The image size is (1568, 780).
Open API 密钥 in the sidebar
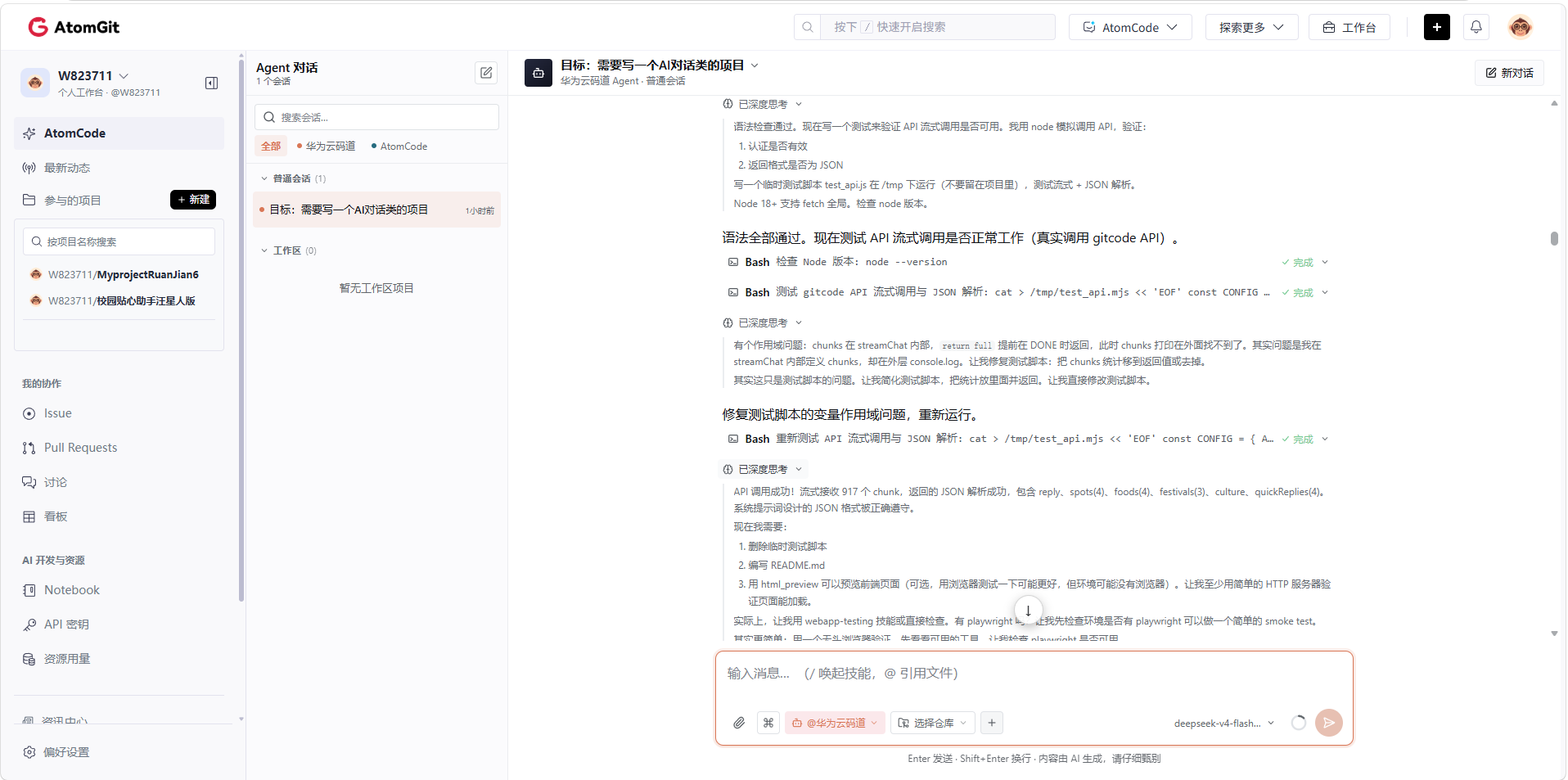pyautogui.click(x=66, y=624)
